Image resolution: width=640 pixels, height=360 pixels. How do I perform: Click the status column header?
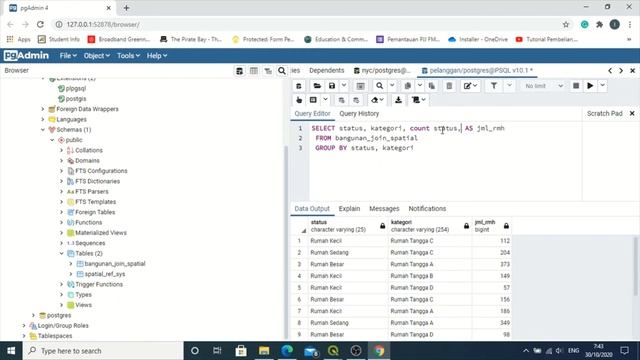(347, 226)
